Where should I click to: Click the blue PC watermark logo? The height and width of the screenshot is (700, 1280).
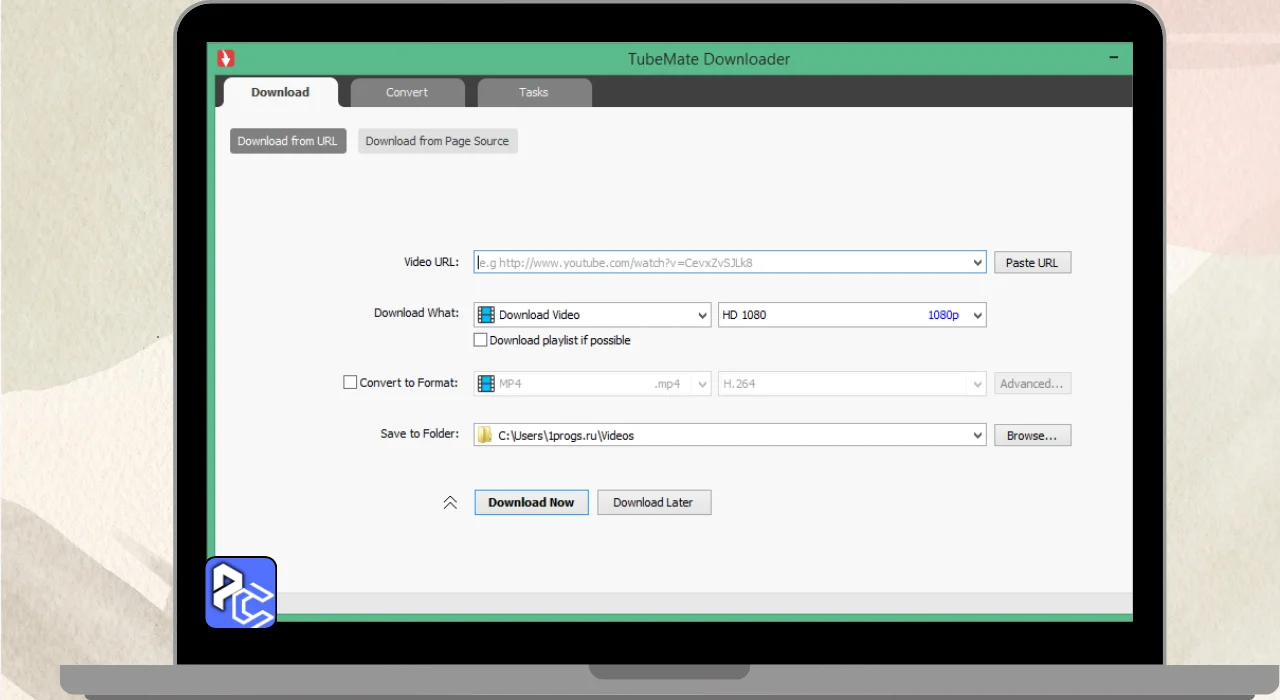click(x=241, y=592)
